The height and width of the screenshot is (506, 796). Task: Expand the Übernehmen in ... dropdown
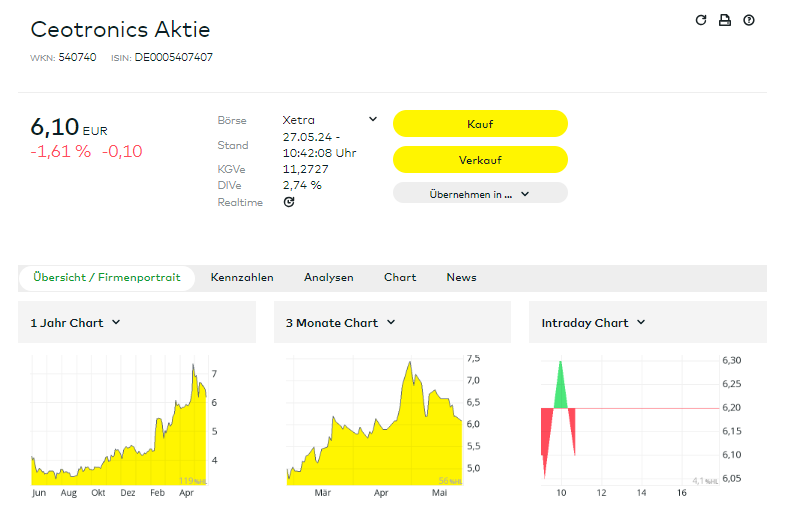point(480,193)
